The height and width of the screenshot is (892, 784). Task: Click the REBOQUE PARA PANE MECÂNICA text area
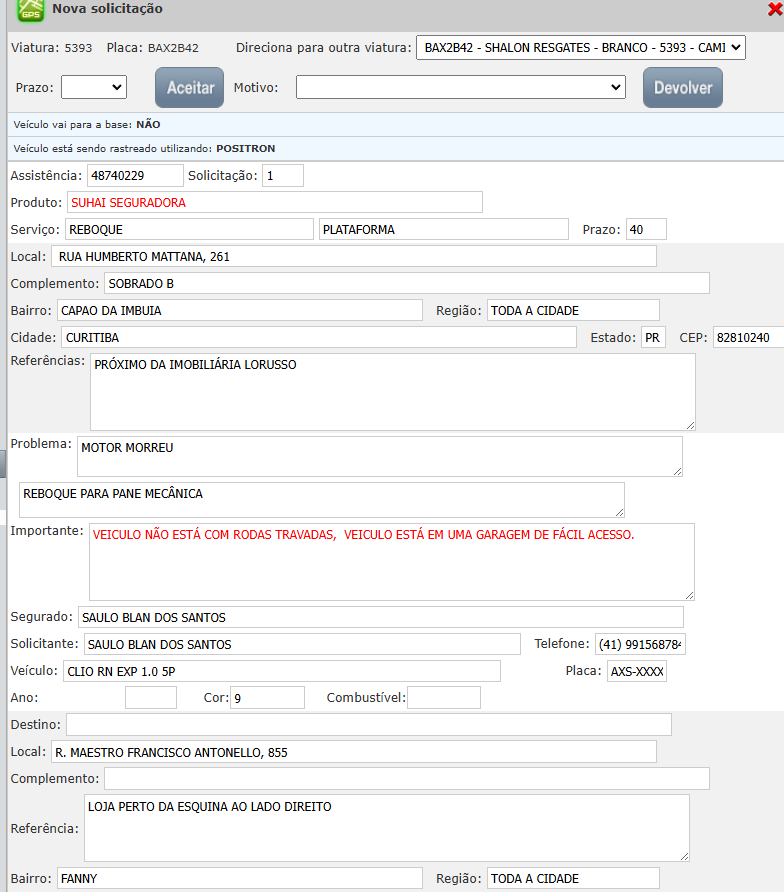322,500
